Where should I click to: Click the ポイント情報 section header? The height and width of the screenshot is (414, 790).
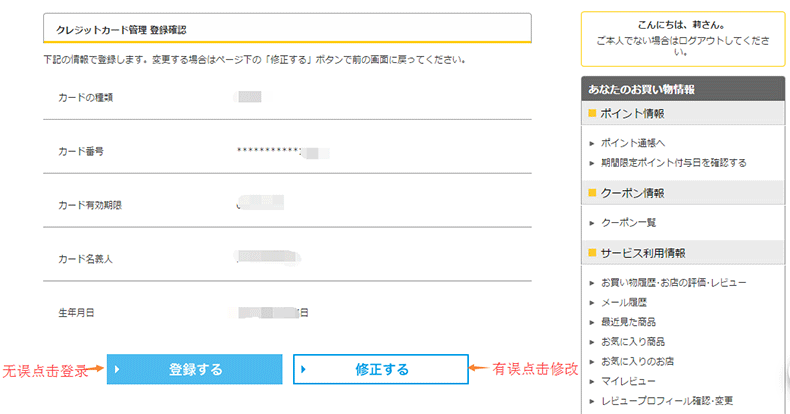pos(632,113)
